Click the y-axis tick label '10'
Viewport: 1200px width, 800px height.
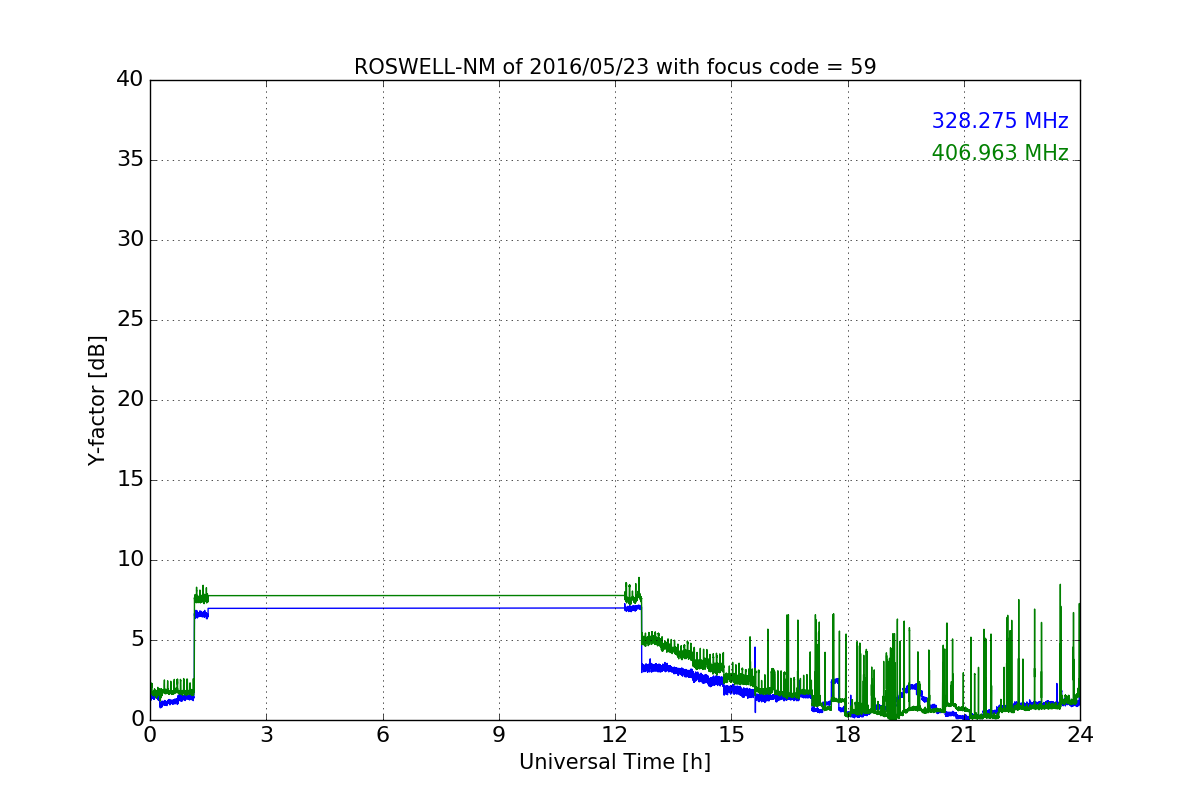tap(130, 560)
